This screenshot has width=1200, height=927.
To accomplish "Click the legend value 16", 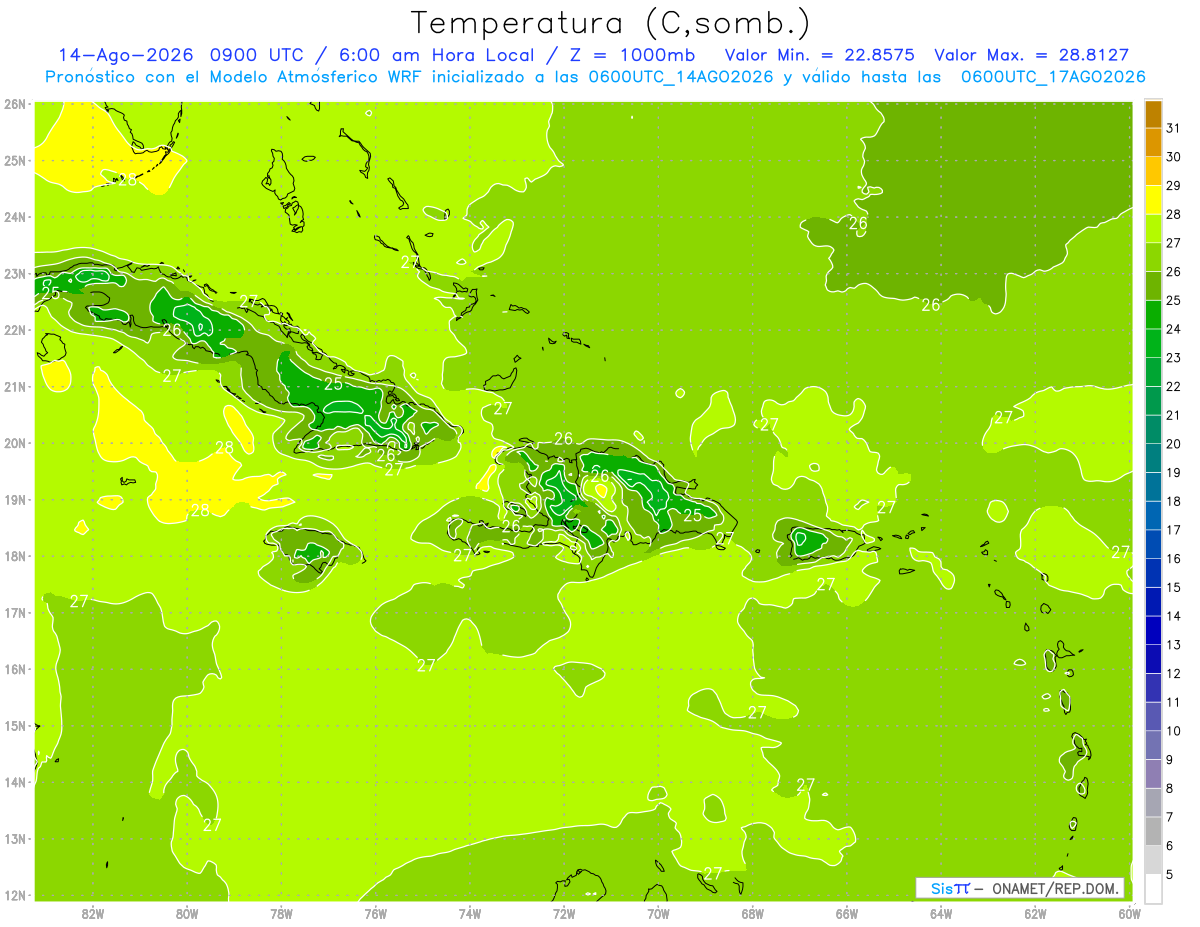I will 1173,558.
